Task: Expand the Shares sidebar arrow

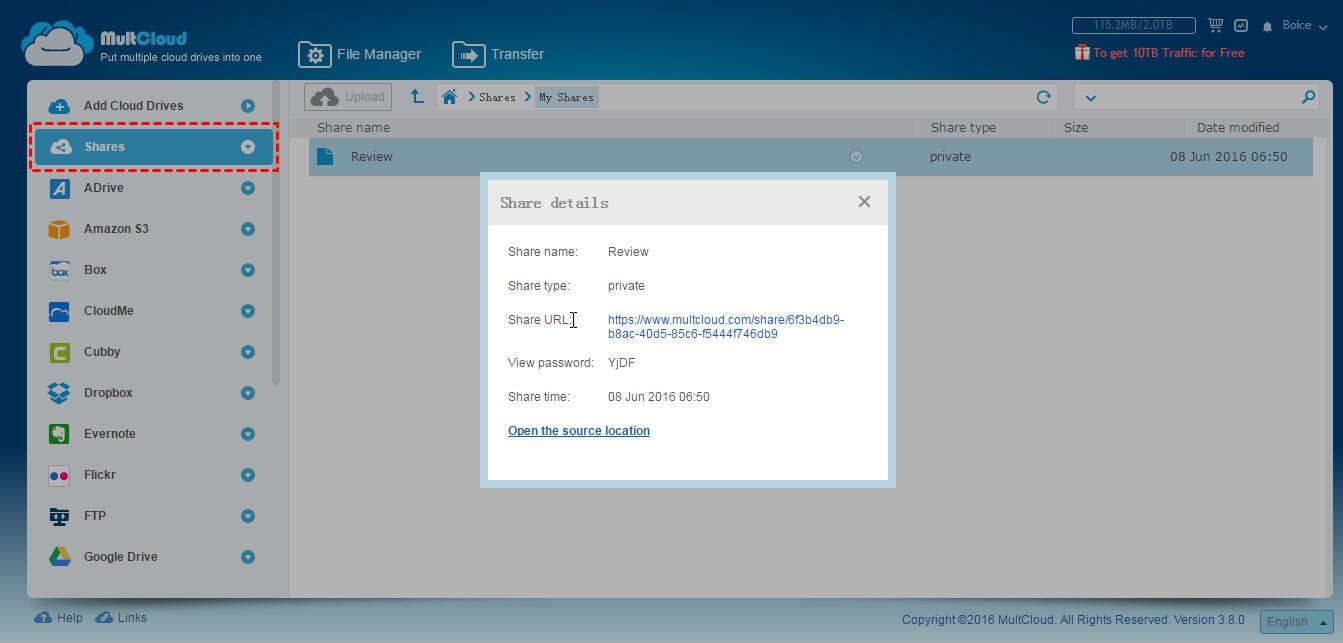Action: 247,147
